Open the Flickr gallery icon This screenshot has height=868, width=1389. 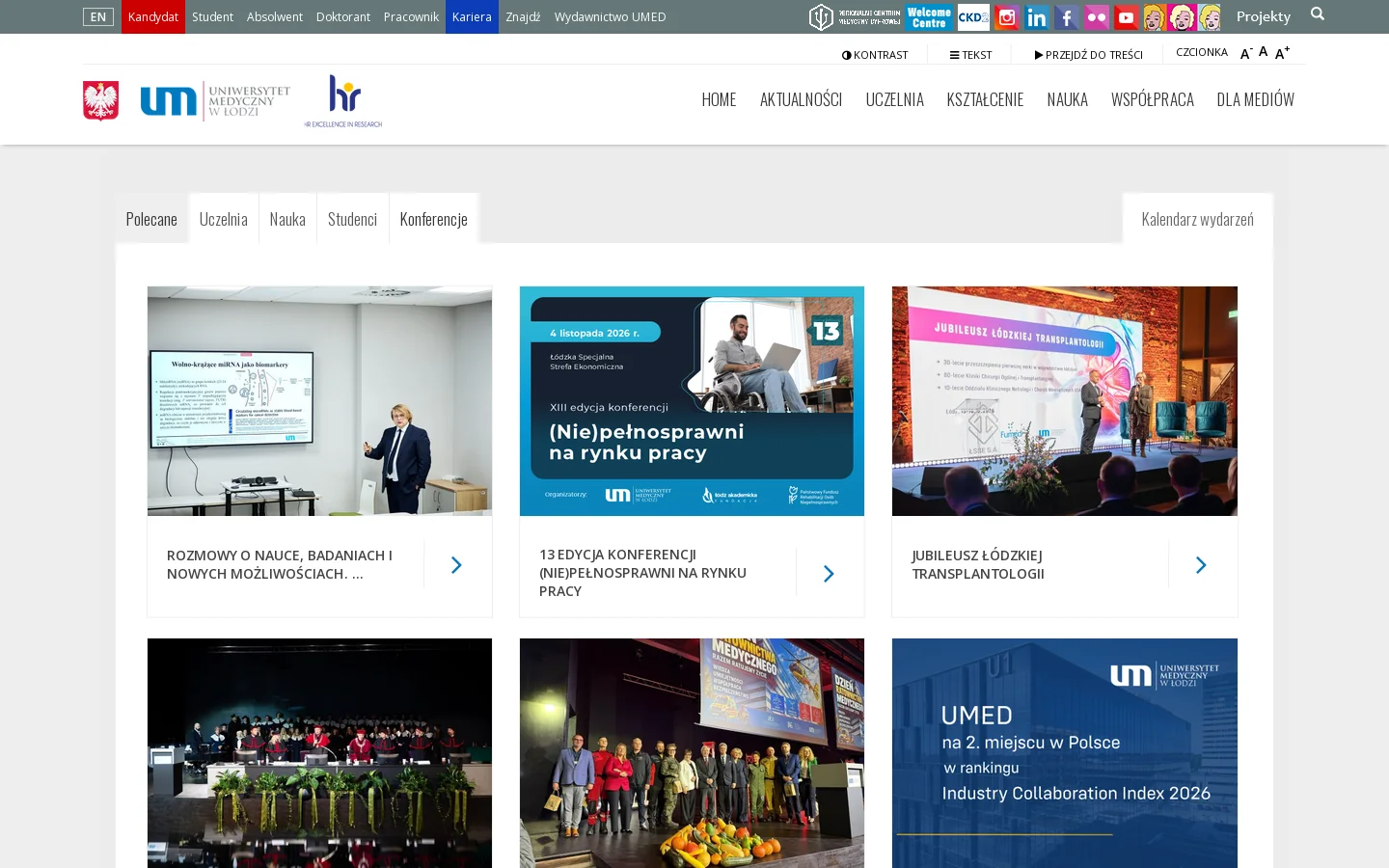point(1096,16)
